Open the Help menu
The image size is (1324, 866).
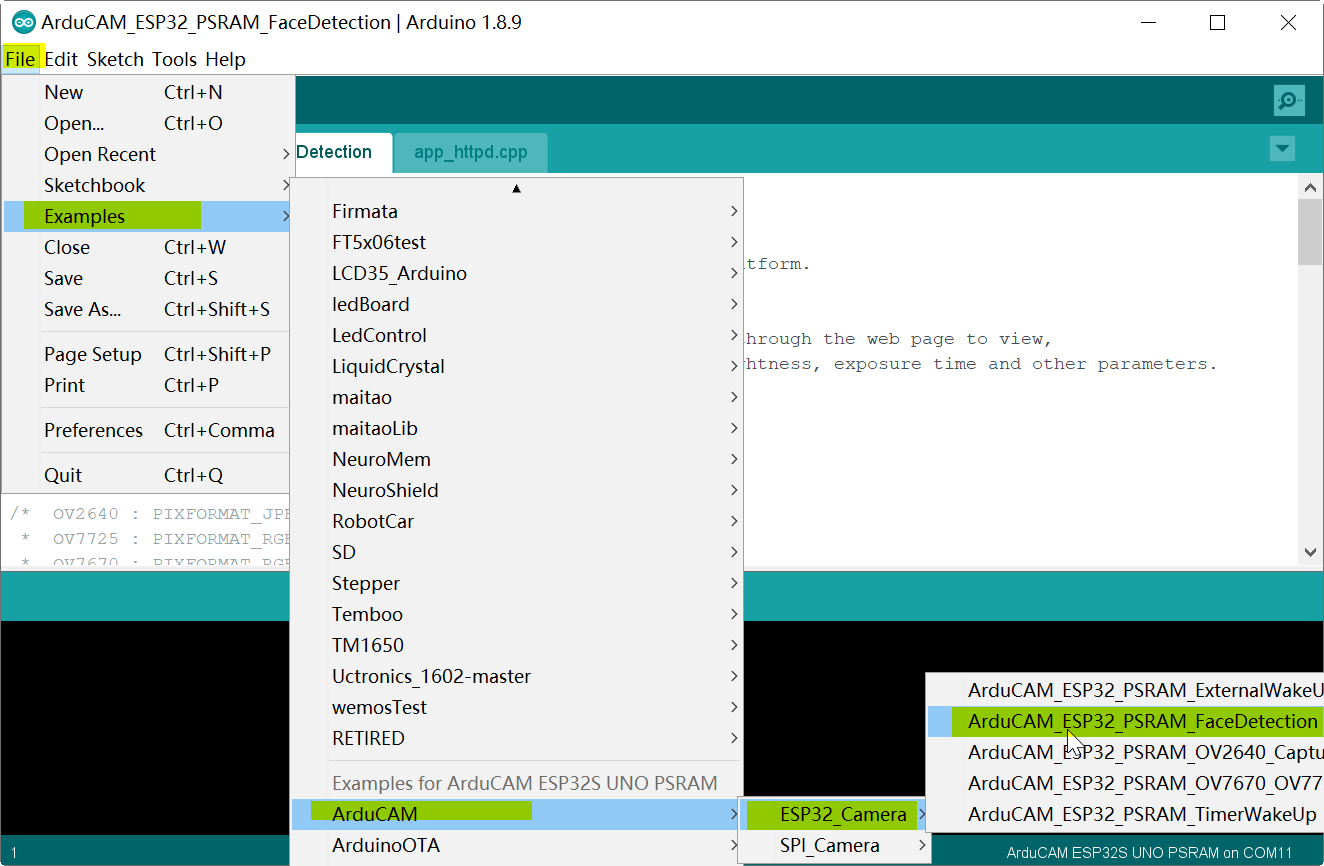pos(225,59)
